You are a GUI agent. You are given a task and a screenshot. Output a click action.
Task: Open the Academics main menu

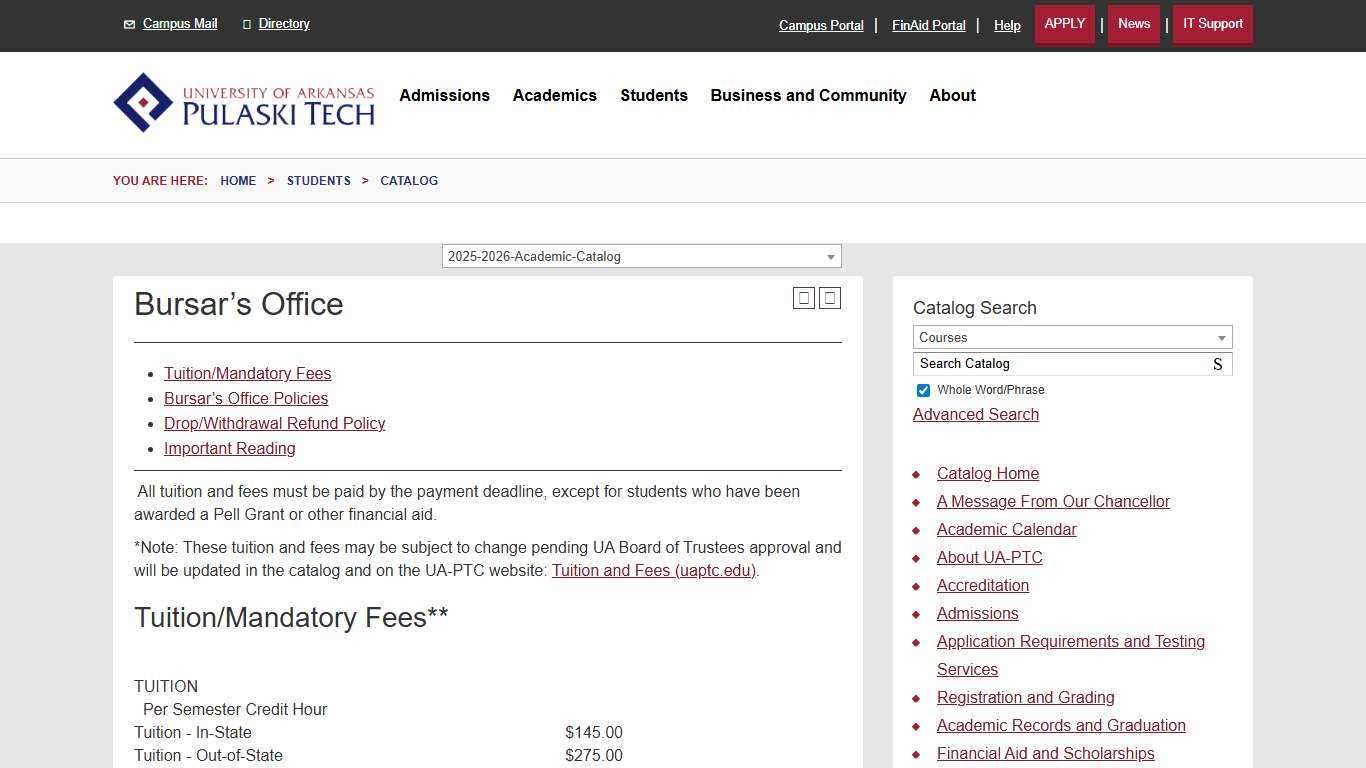pos(554,96)
